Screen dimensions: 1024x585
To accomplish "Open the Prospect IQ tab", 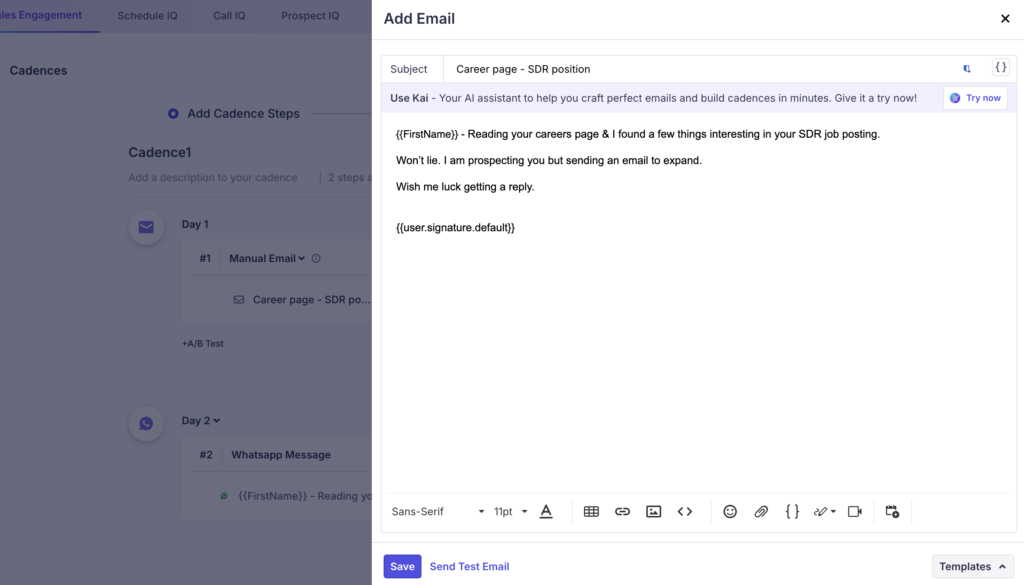I will (x=309, y=16).
